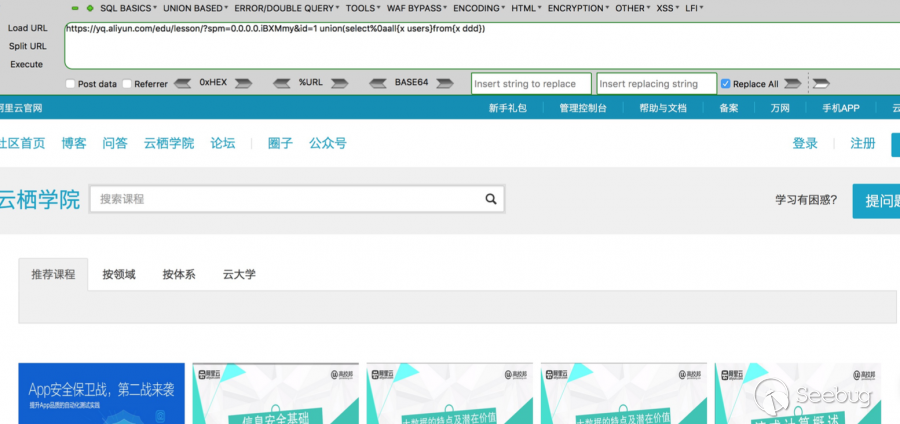The height and width of the screenshot is (424, 900).
Task: Open the ENCRYPTION dropdown menu
Action: point(579,9)
